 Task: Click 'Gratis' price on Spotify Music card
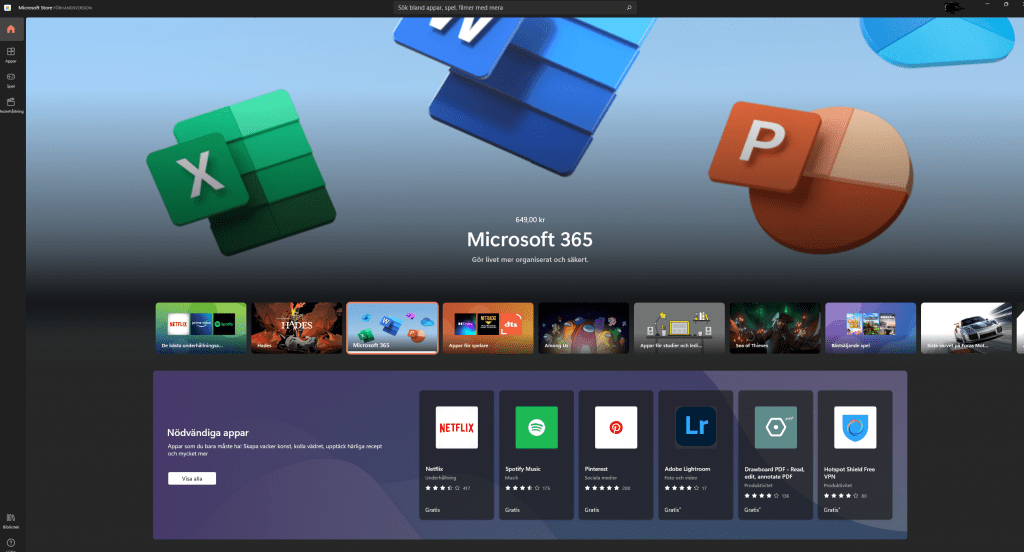[513, 510]
